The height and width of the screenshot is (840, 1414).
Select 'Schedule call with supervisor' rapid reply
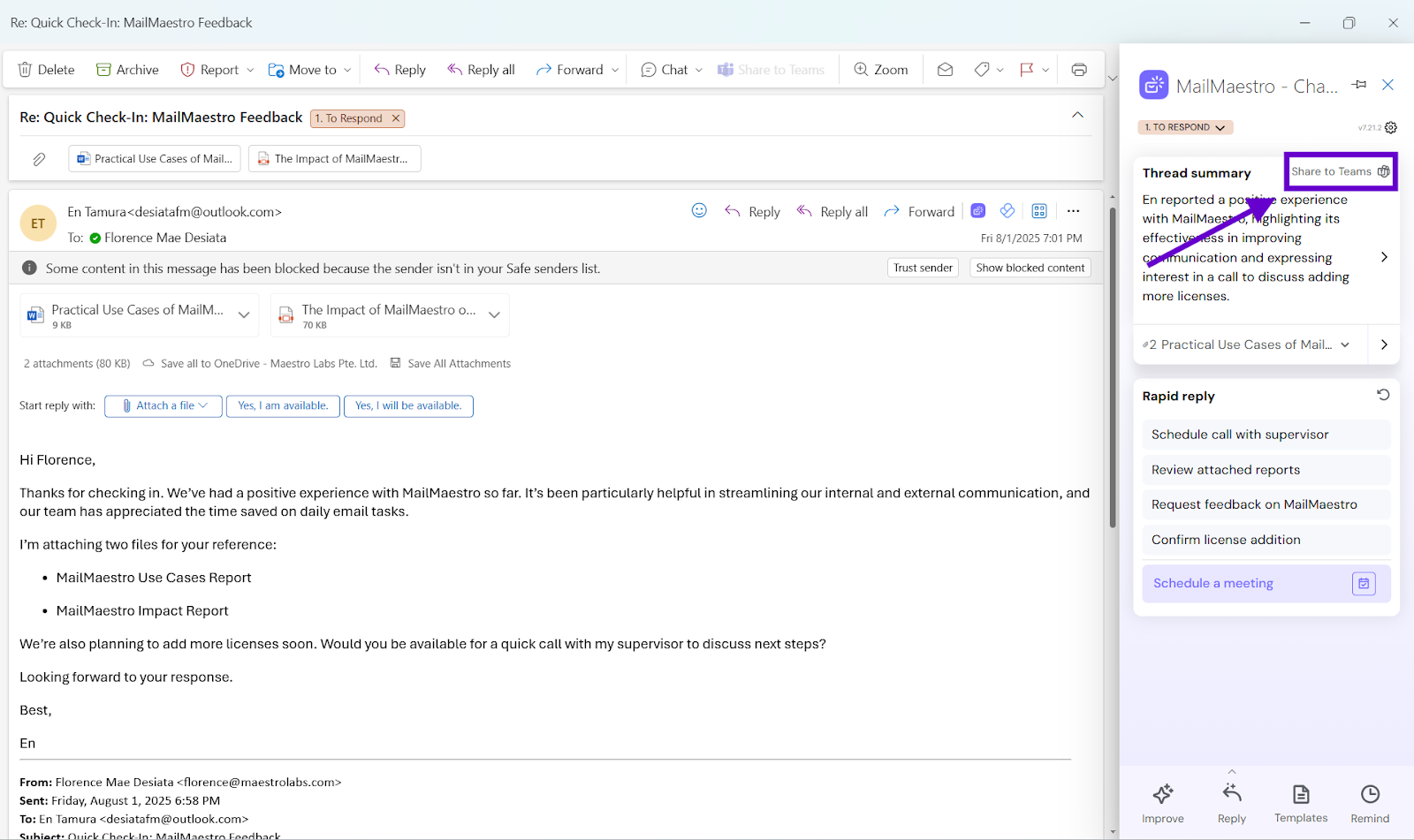1266,435
